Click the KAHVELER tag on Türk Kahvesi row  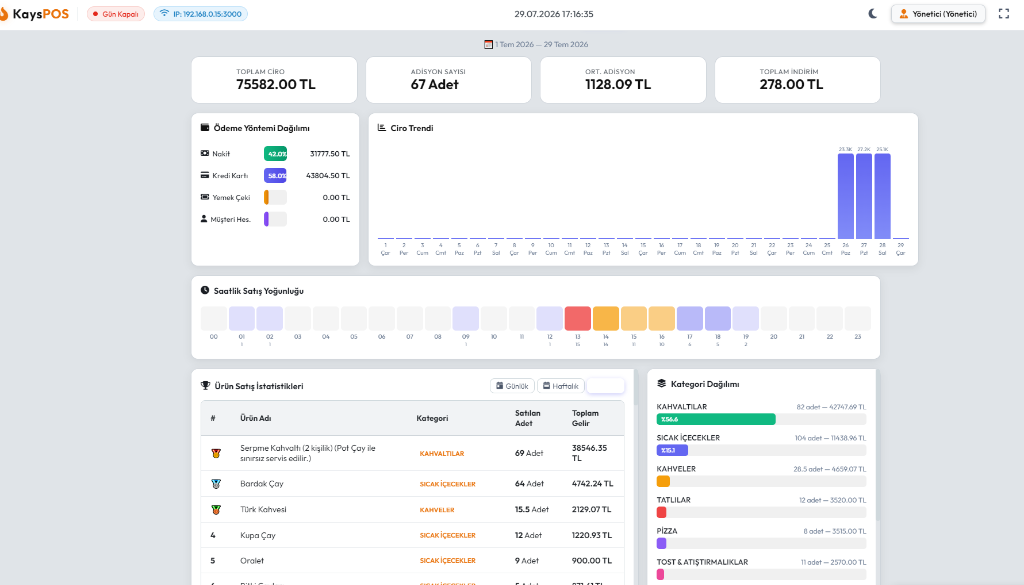tap(437, 509)
